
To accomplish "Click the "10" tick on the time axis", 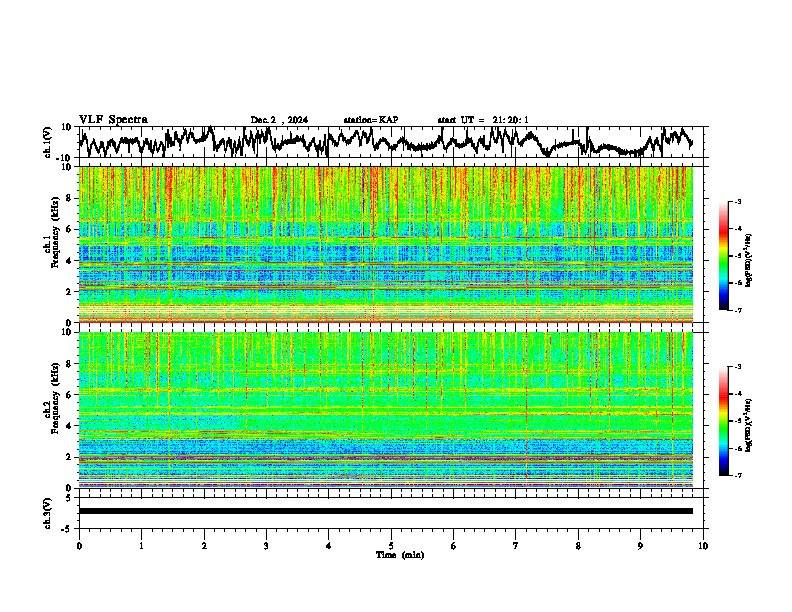I will pos(703,546).
